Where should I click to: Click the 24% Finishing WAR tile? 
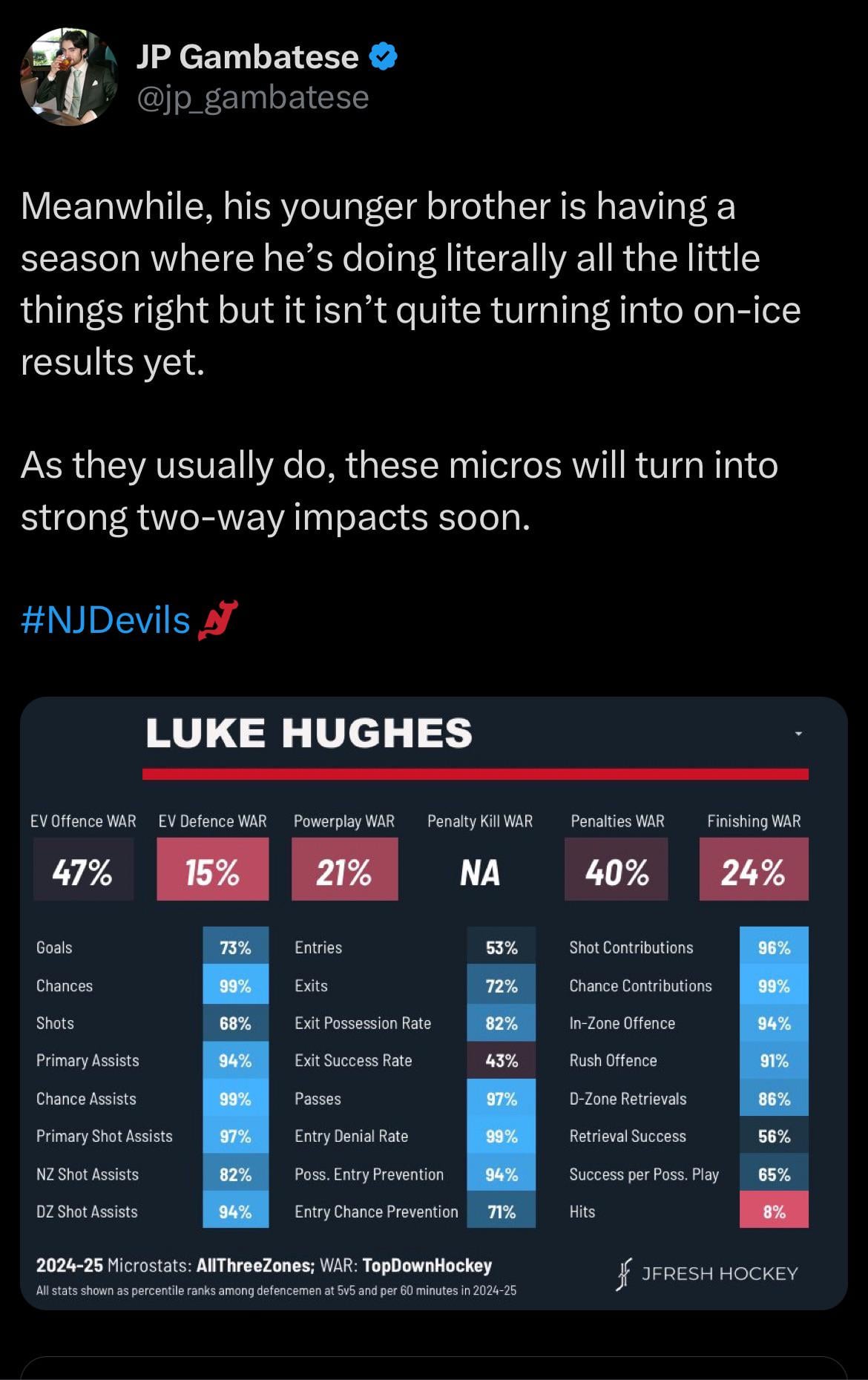753,870
